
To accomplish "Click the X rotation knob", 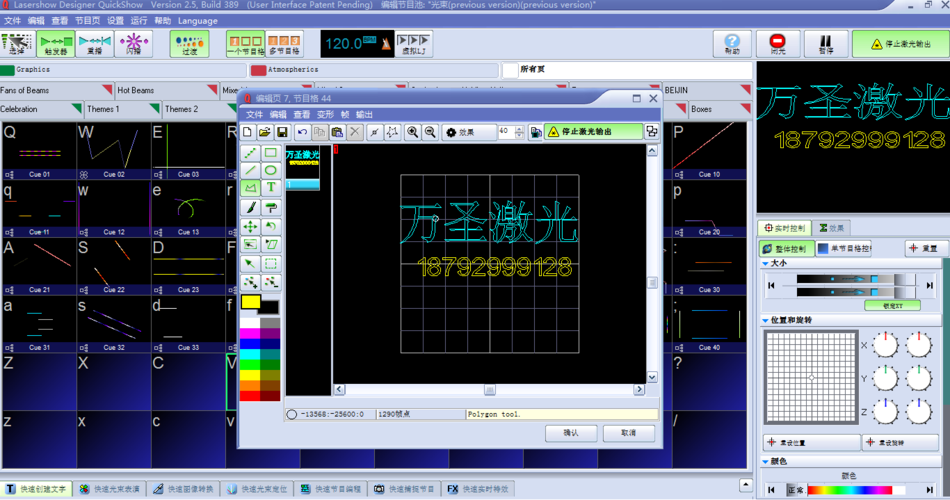I will (886, 345).
